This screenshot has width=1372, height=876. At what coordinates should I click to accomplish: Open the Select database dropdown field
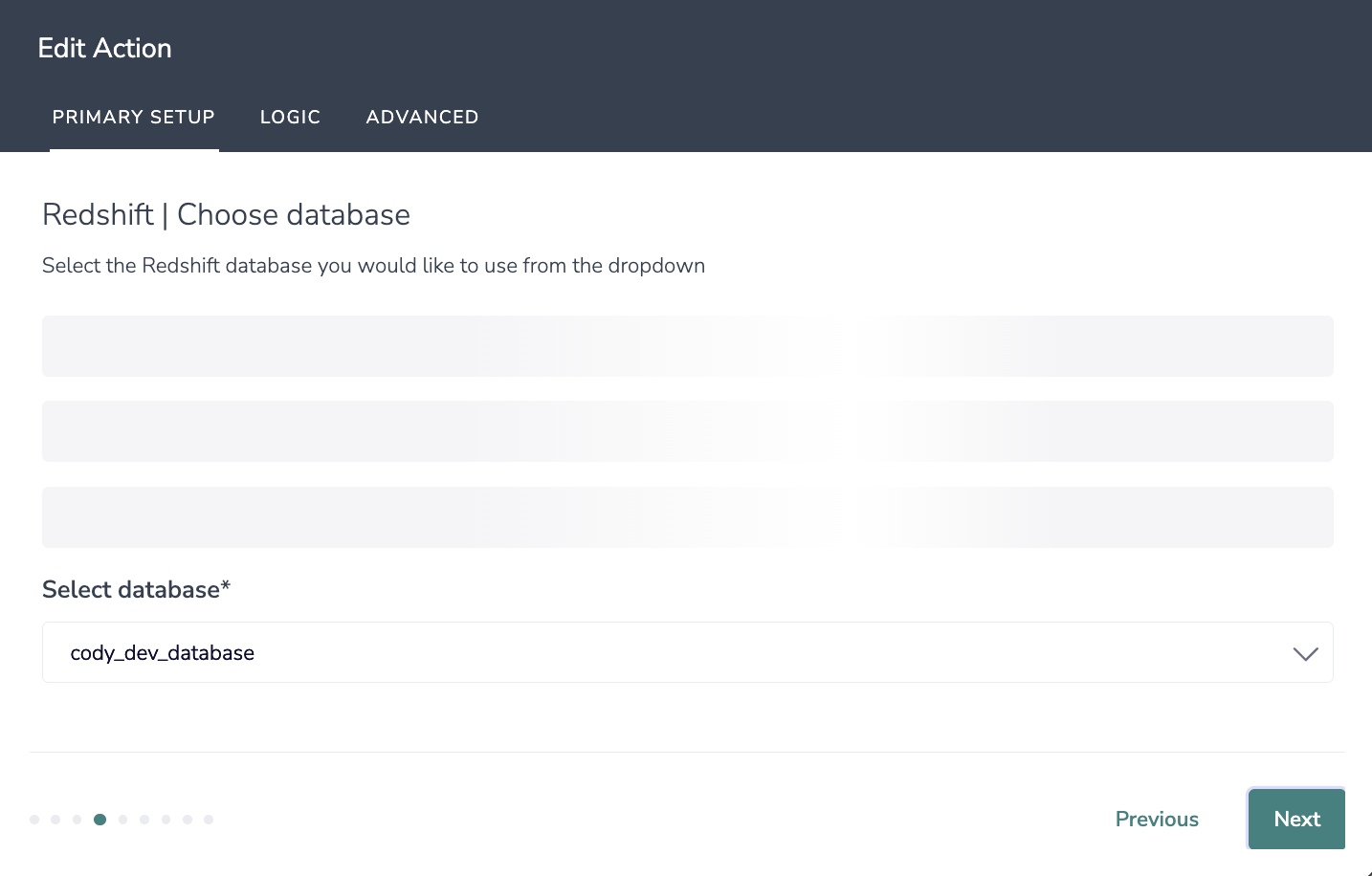click(670, 652)
